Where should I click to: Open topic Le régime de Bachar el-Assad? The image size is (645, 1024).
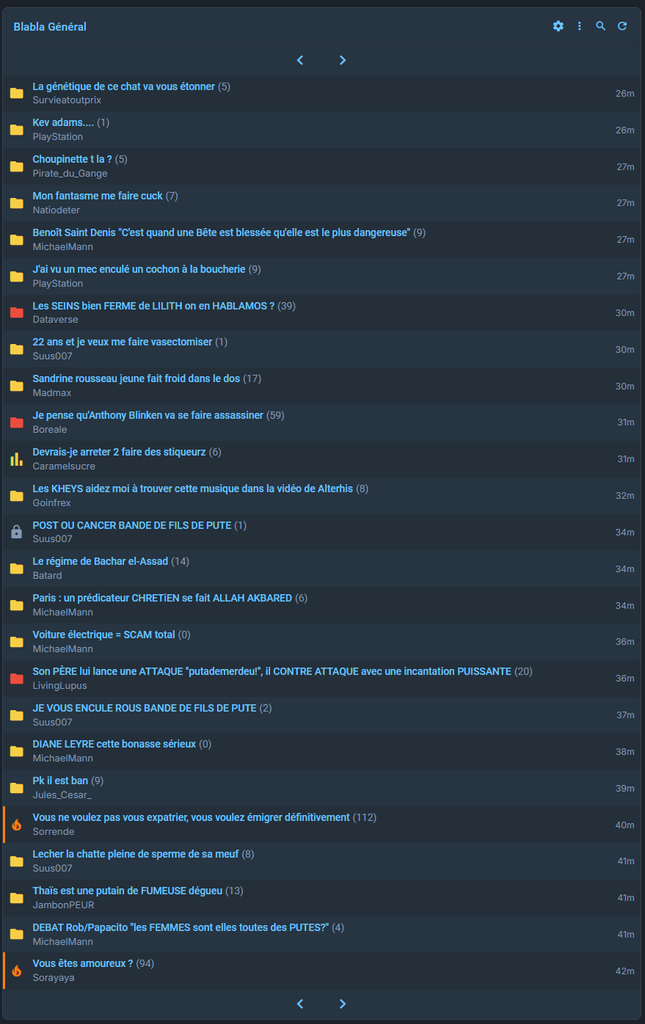(101, 562)
